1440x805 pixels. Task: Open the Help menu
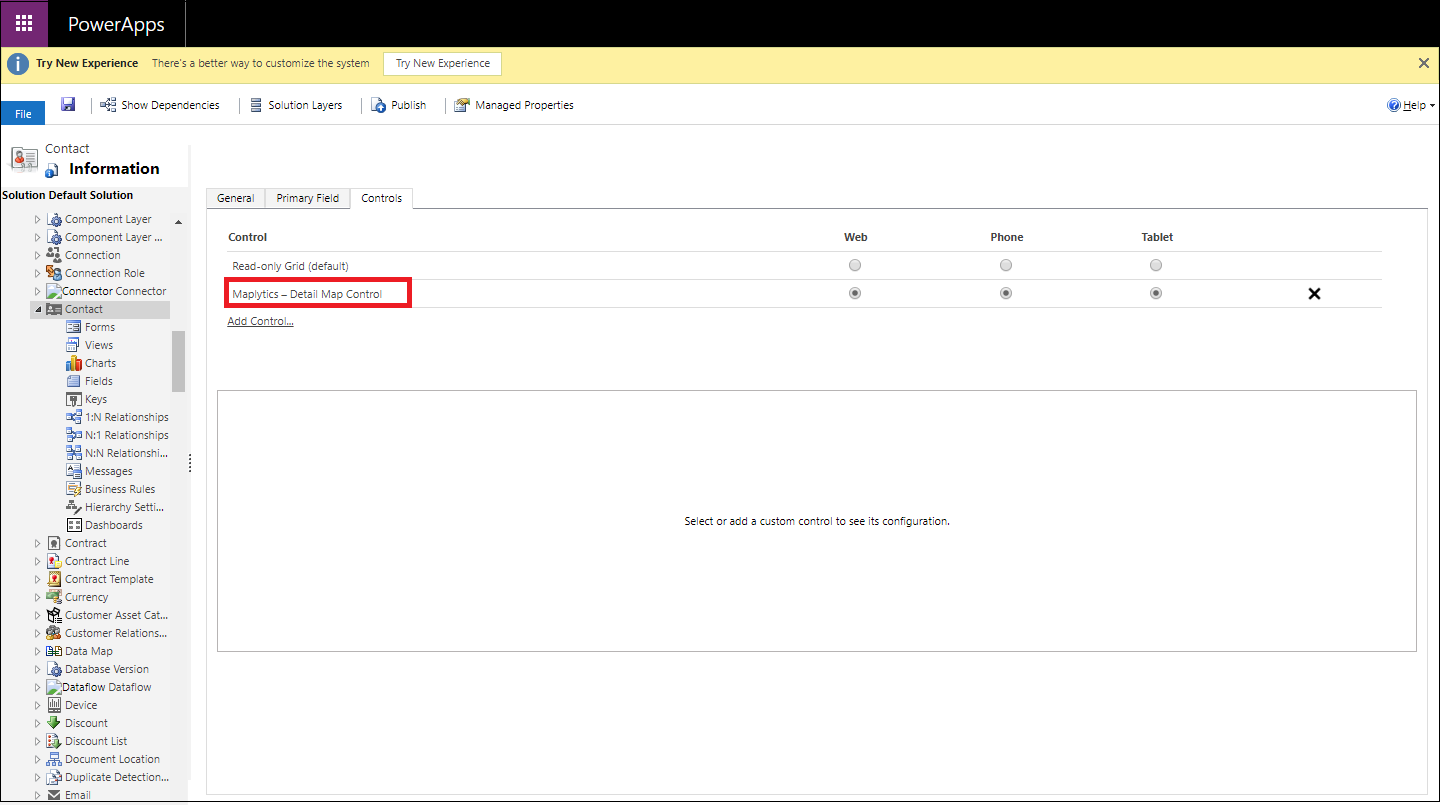(x=1410, y=105)
